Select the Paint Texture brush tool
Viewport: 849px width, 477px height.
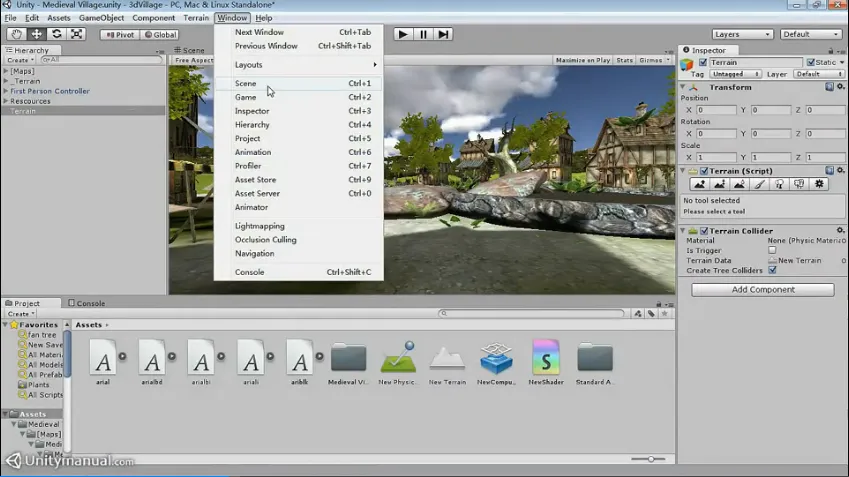click(x=760, y=185)
